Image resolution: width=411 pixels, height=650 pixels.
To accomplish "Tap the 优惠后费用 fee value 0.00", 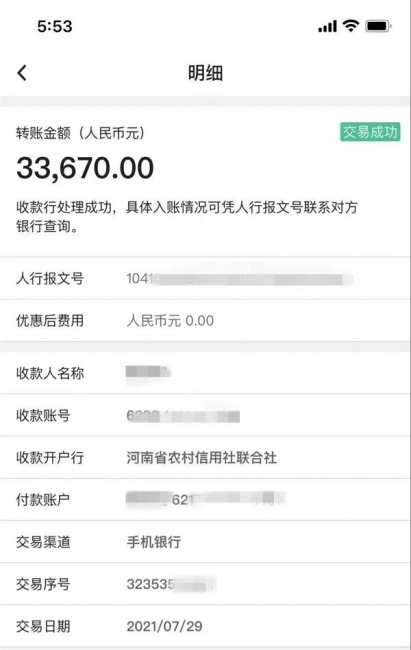I will click(x=199, y=320).
